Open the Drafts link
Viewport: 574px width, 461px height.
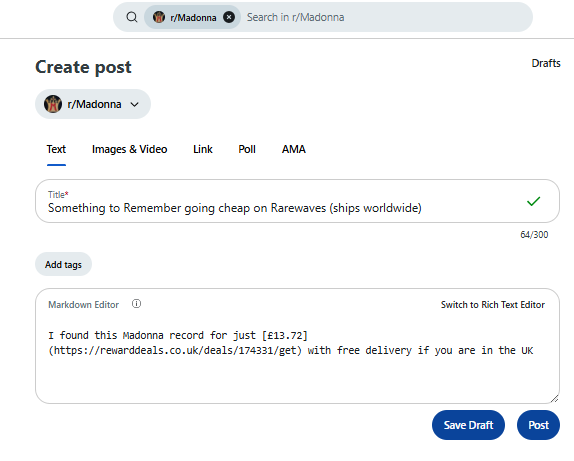click(546, 63)
